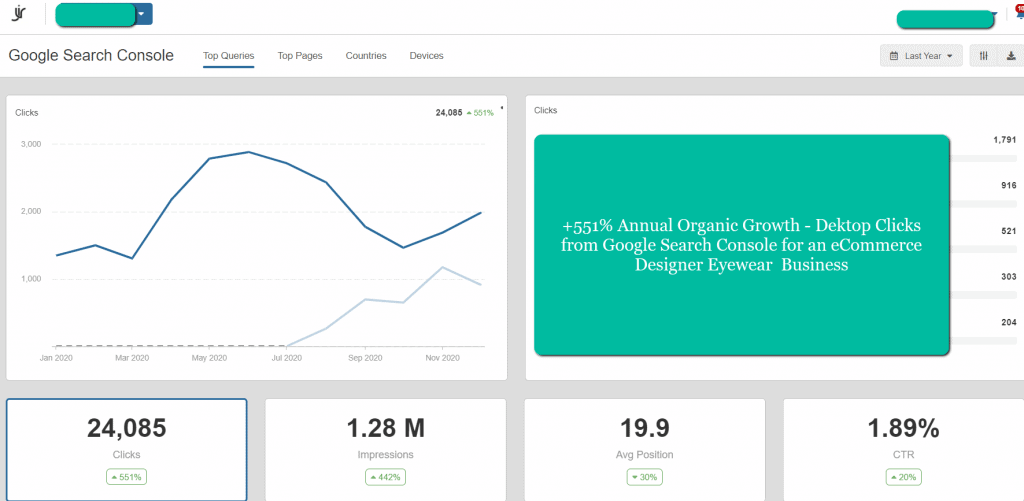Click the May 2020 axis label

coord(209,358)
